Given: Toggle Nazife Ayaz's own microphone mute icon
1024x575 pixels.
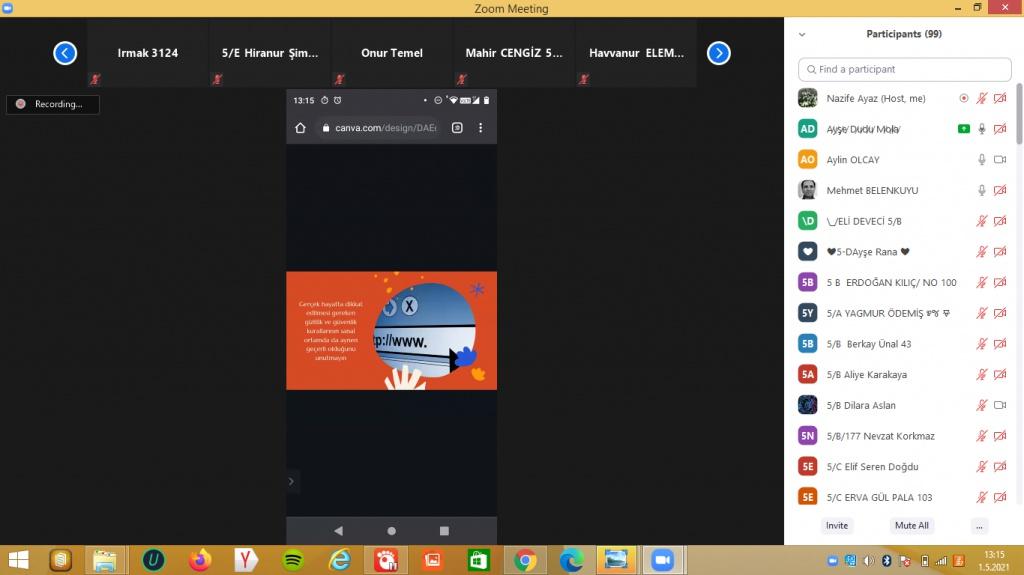Looking at the screenshot, I should point(982,98).
